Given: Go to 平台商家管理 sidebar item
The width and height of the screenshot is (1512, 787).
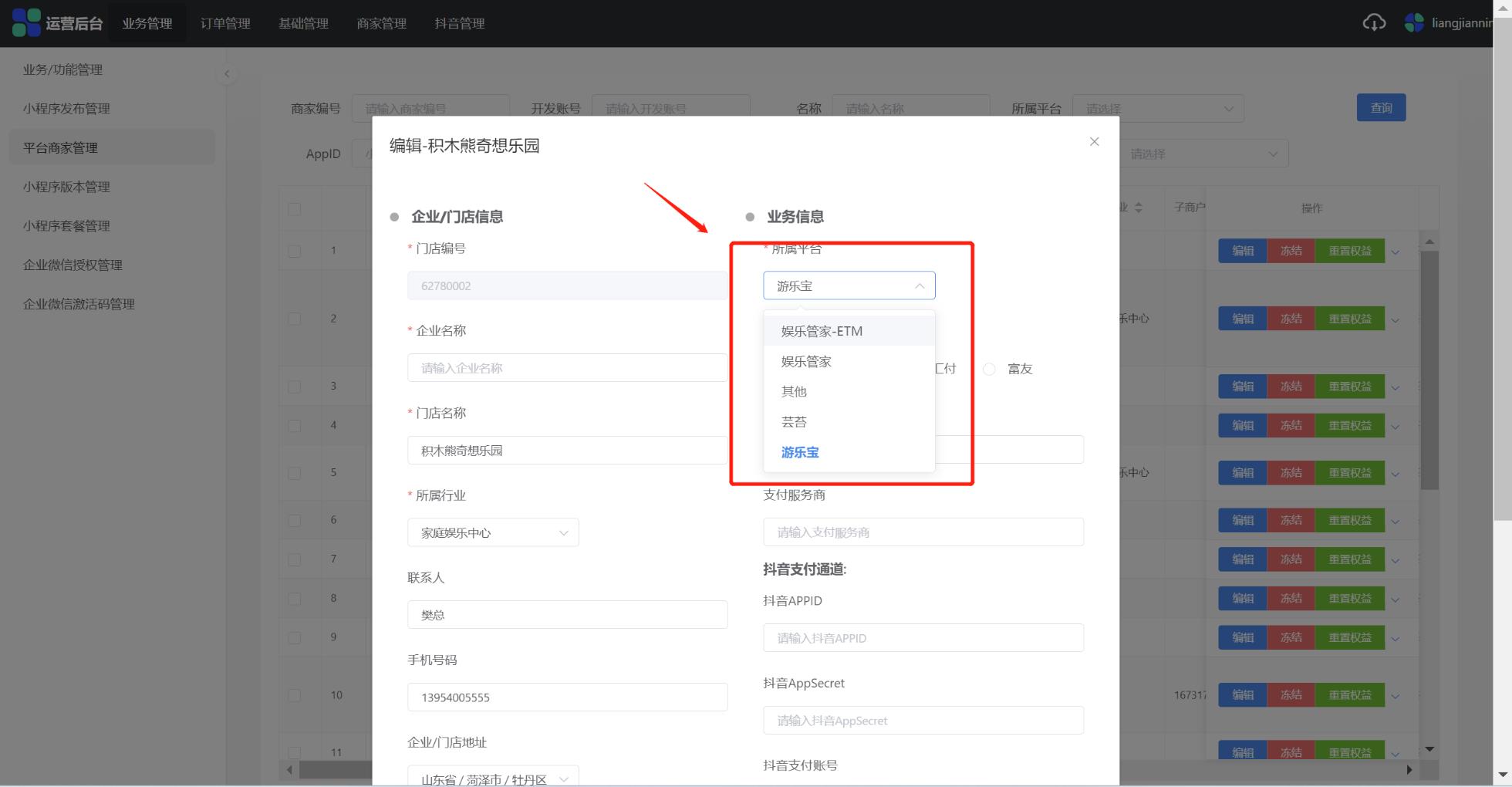Looking at the screenshot, I should click(112, 147).
